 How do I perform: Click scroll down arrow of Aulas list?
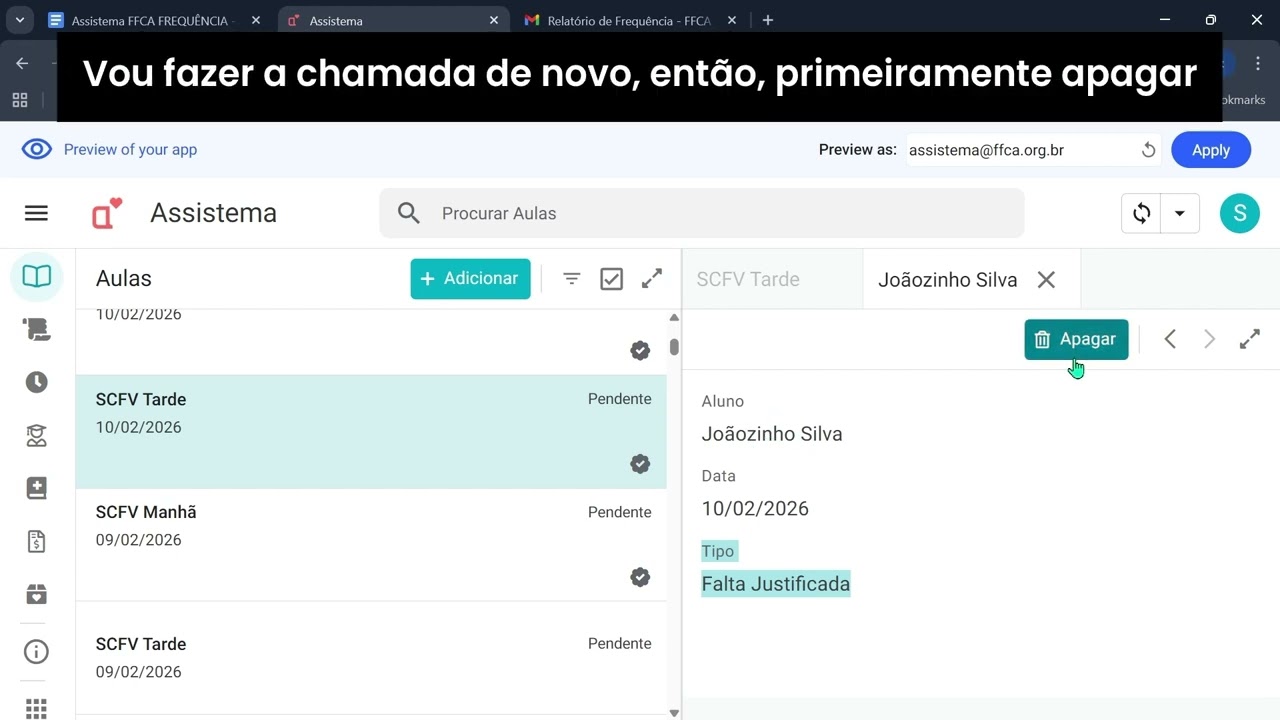click(674, 713)
